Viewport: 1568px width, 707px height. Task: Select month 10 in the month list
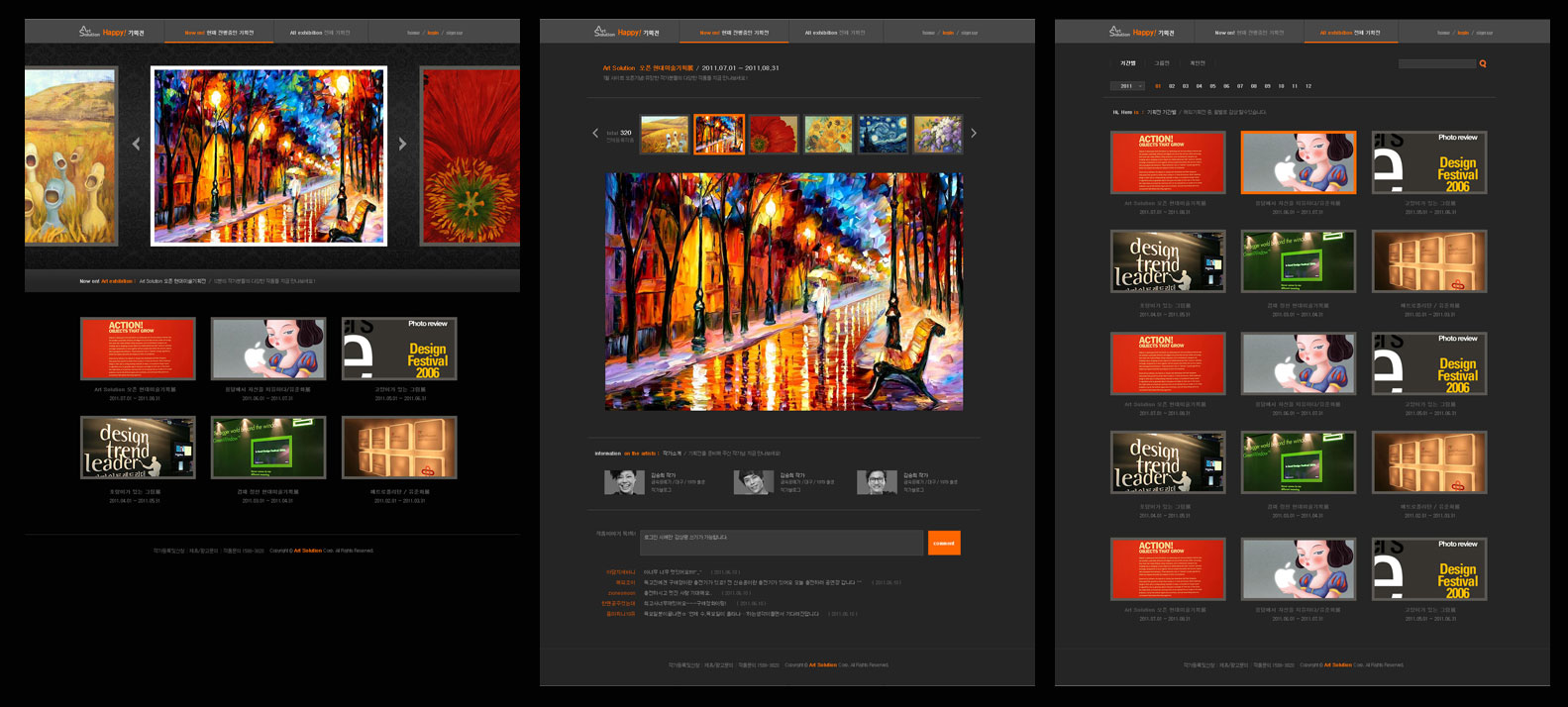click(1281, 86)
